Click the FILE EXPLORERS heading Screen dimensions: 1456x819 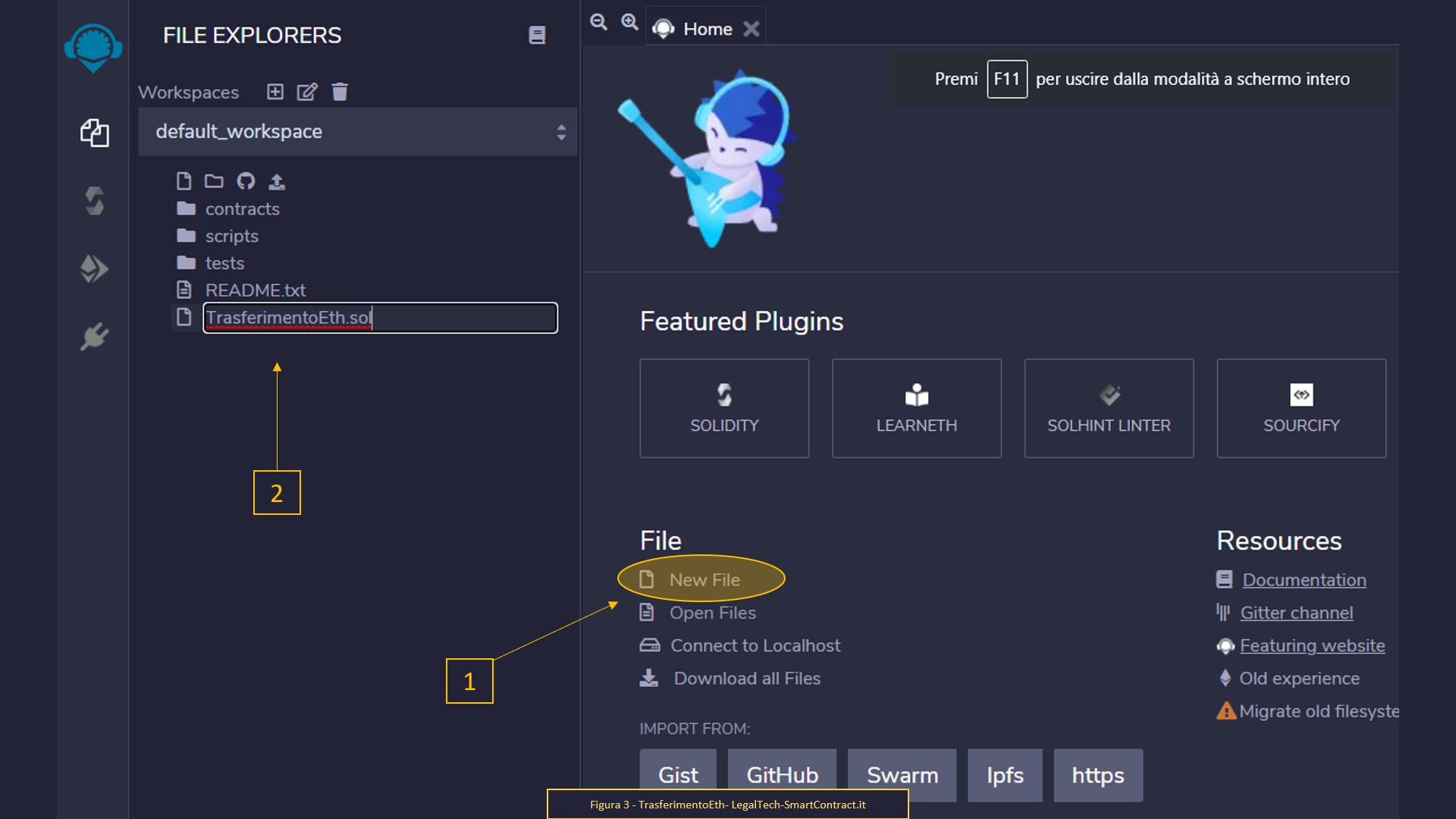tap(252, 35)
